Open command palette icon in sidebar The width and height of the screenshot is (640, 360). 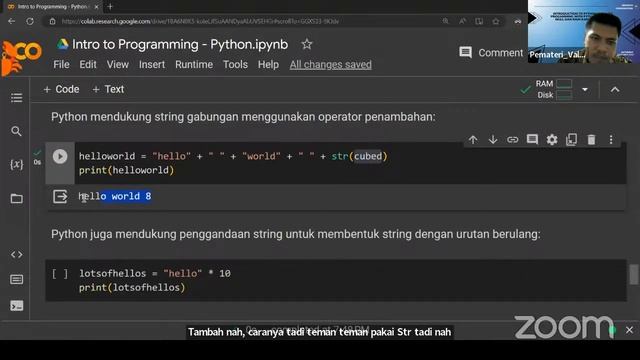[x=16, y=280]
